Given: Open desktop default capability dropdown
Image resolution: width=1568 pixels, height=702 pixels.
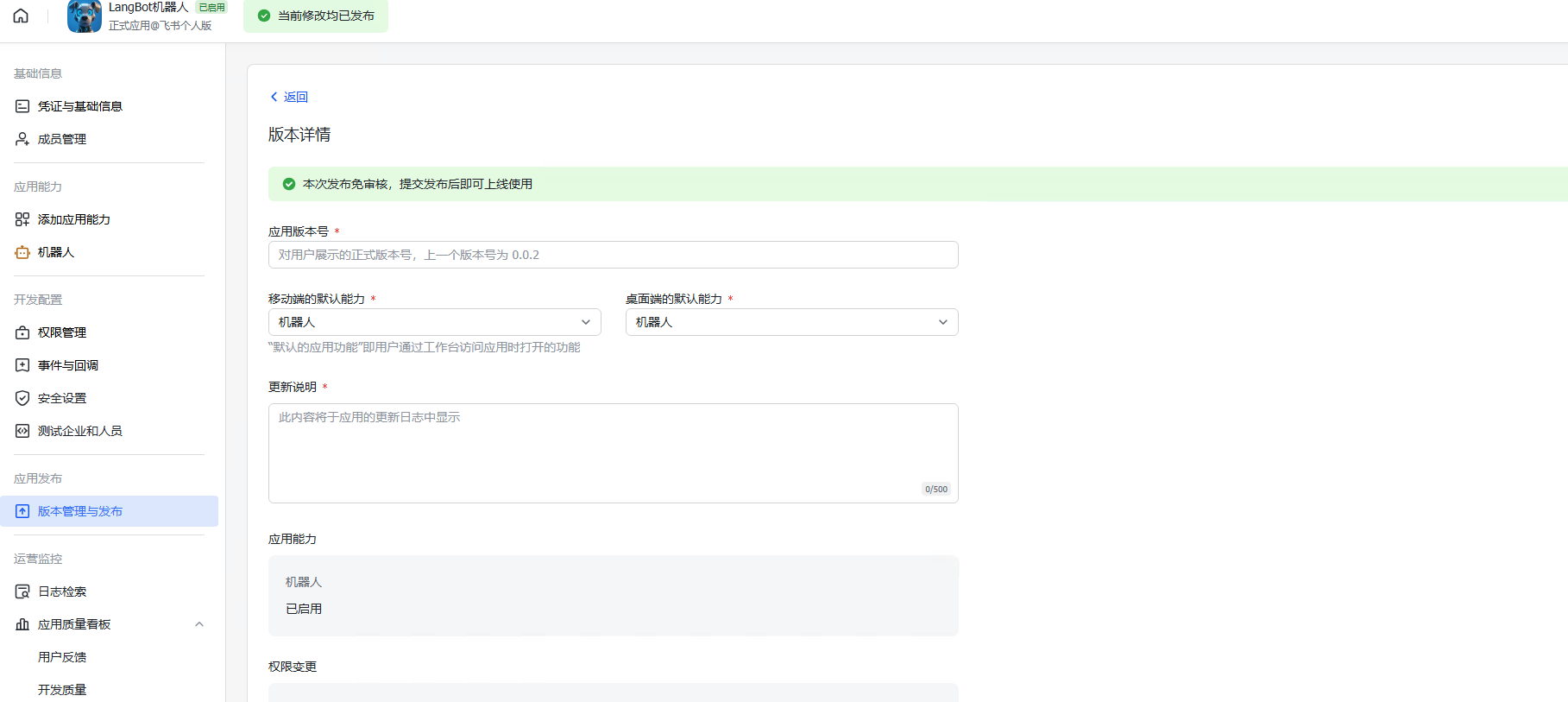Looking at the screenshot, I should tap(791, 322).
